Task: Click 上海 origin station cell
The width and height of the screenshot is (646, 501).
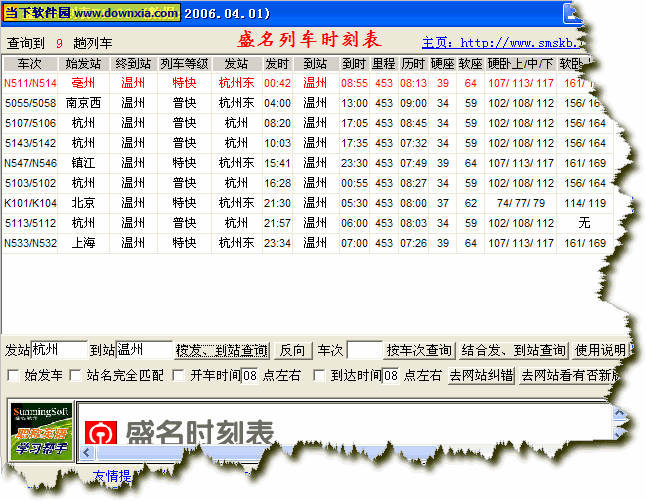Action: [x=83, y=243]
